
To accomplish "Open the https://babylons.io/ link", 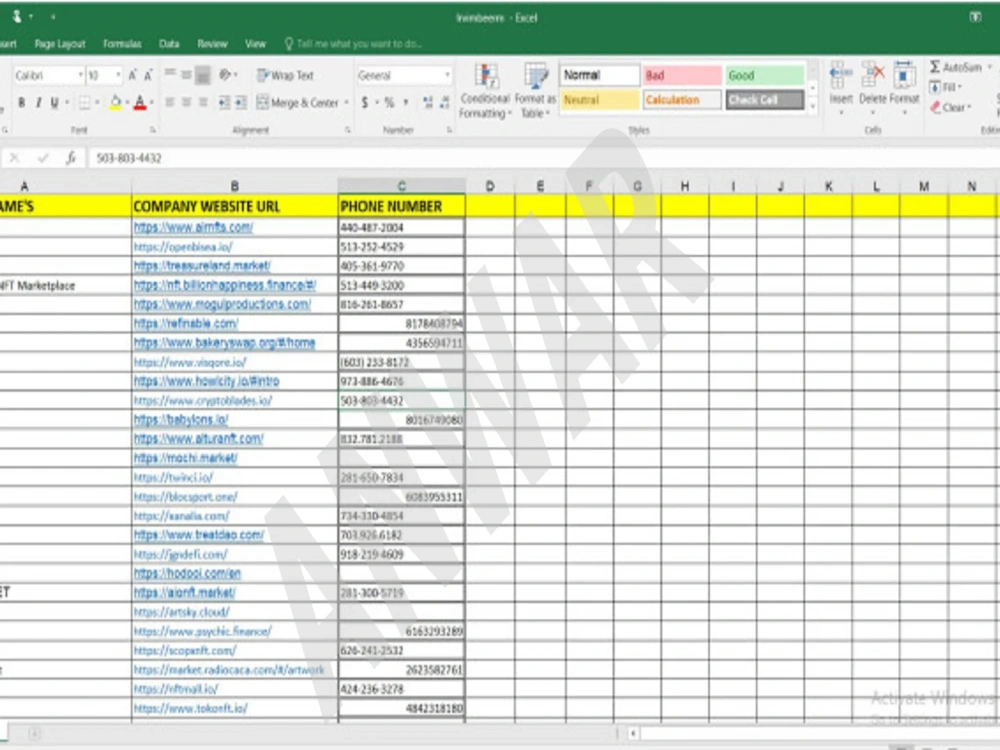I will click(x=181, y=420).
